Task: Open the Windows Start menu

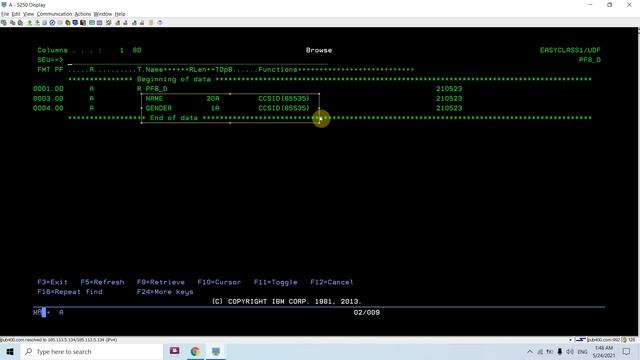Action: tap(10, 351)
